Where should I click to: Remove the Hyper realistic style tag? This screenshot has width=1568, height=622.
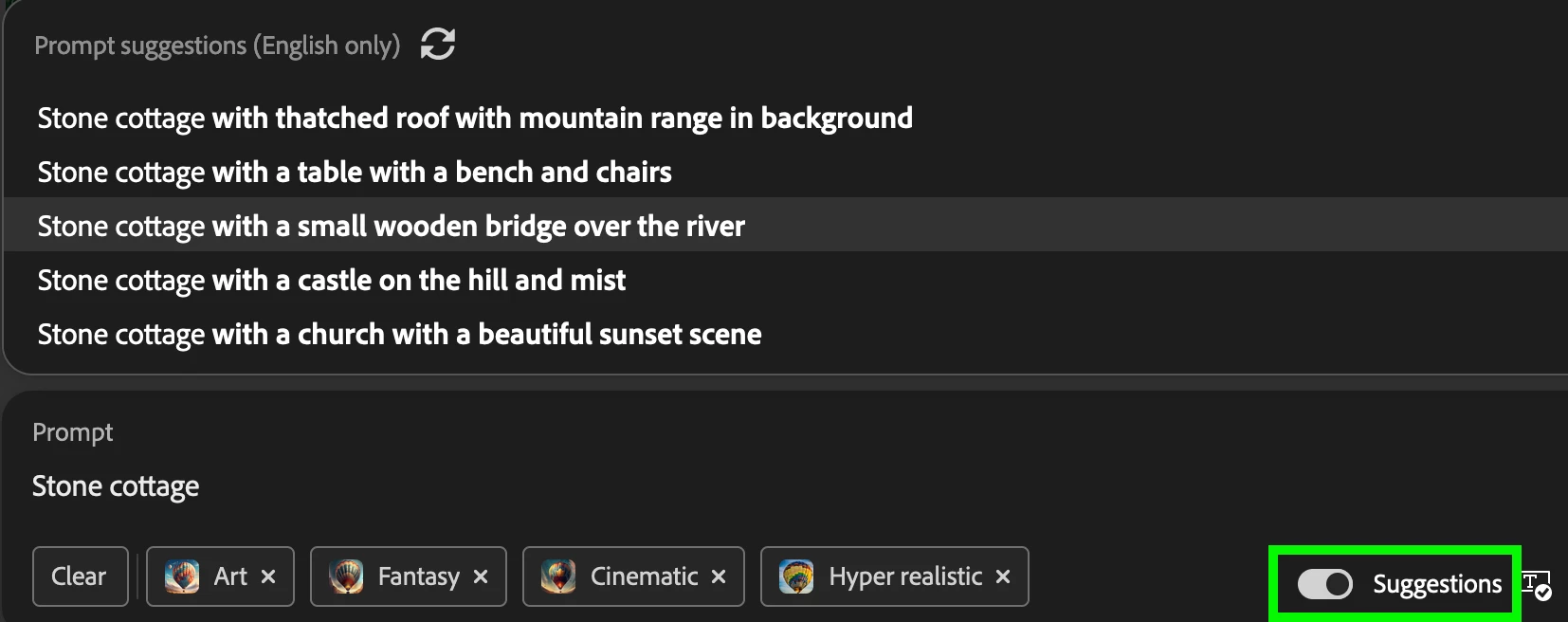pyautogui.click(x=1003, y=576)
